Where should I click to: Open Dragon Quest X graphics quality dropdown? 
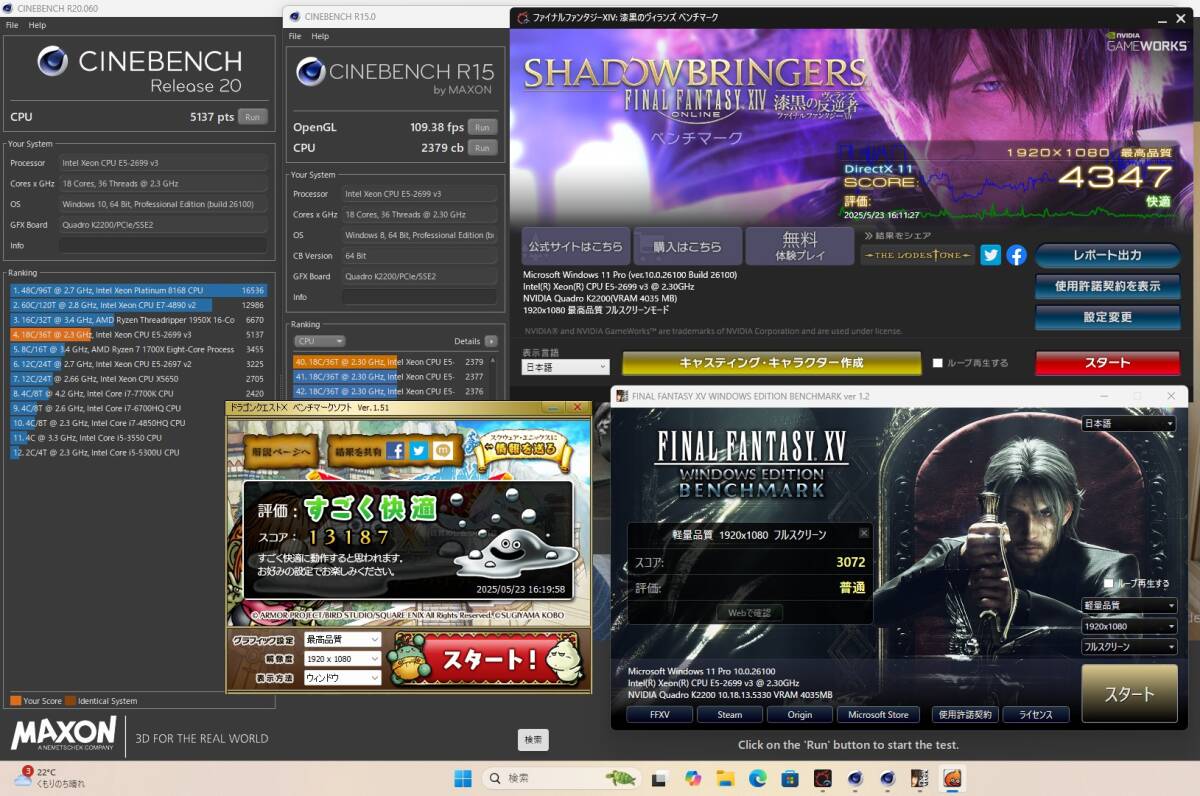click(x=342, y=639)
